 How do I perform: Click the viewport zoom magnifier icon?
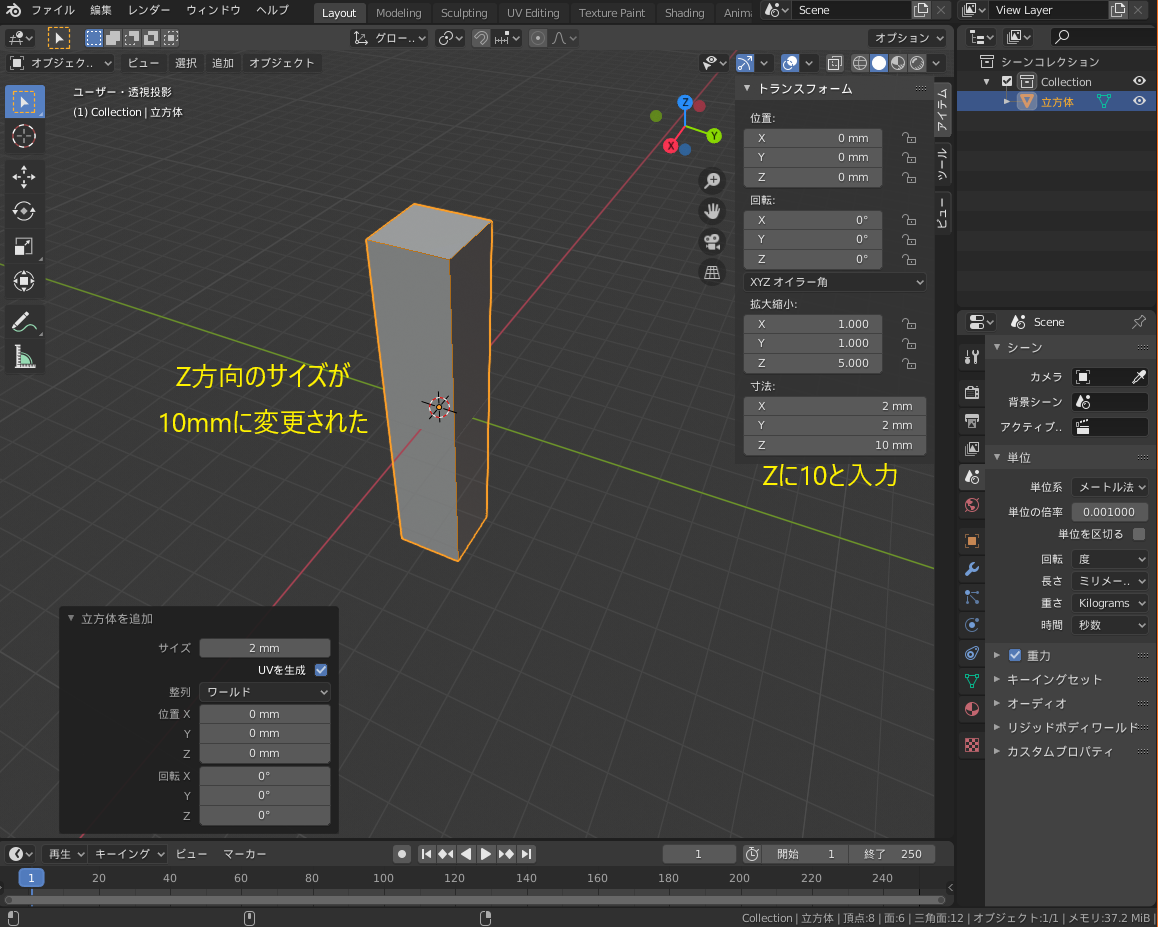tap(712, 181)
